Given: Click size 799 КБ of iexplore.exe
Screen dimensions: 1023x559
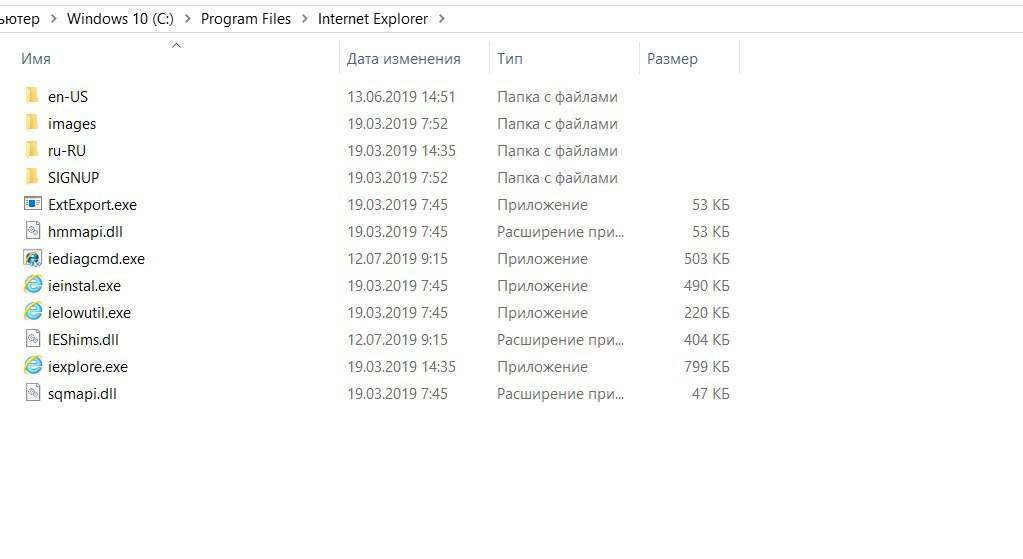Looking at the screenshot, I should pyautogui.click(x=707, y=367).
